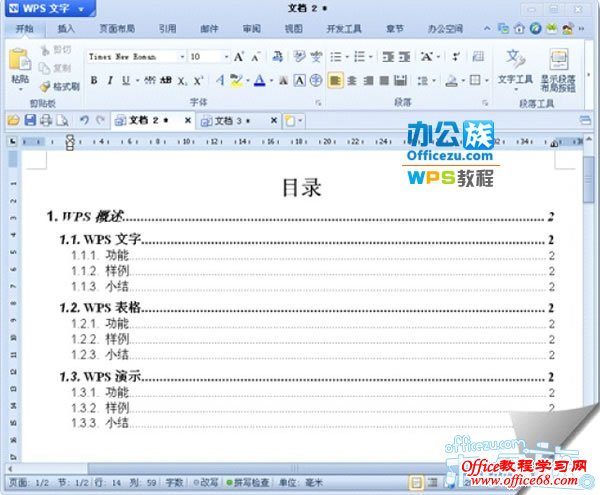Toggle bold formatting
This screenshot has height=495, width=600.
click(x=94, y=80)
